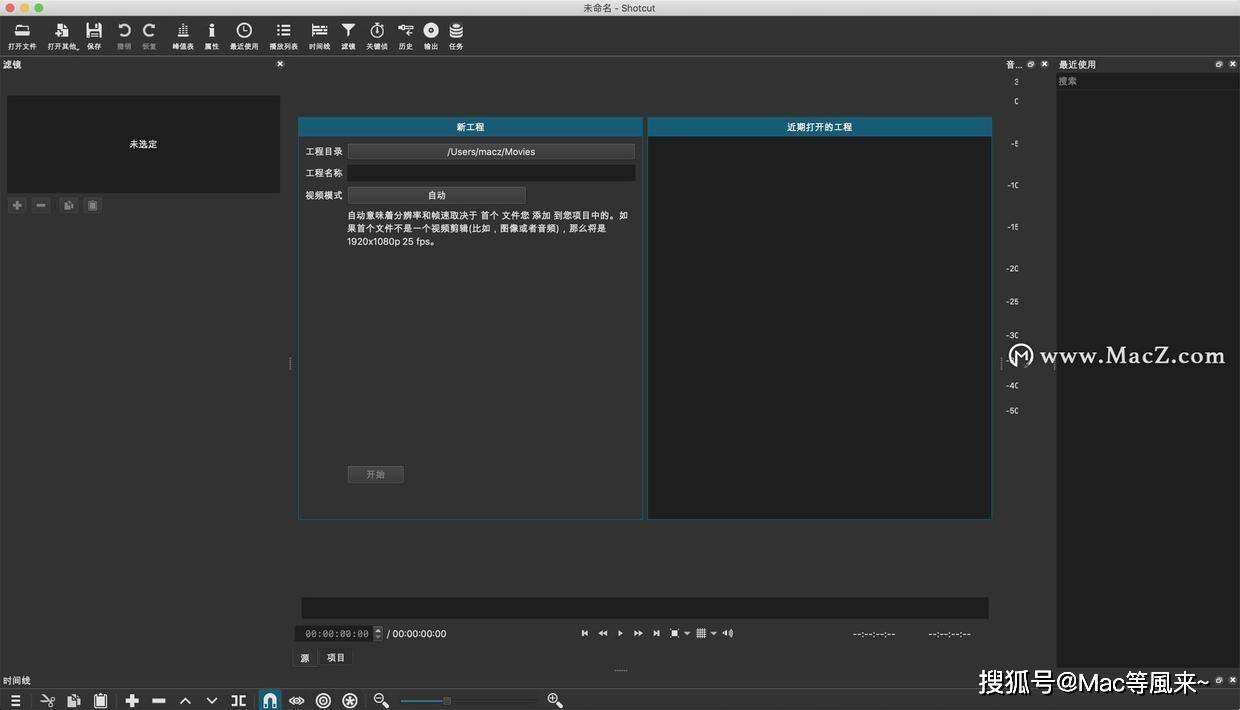The height and width of the screenshot is (710, 1240).
Task: Click the player volume speaker icon
Action: (728, 633)
